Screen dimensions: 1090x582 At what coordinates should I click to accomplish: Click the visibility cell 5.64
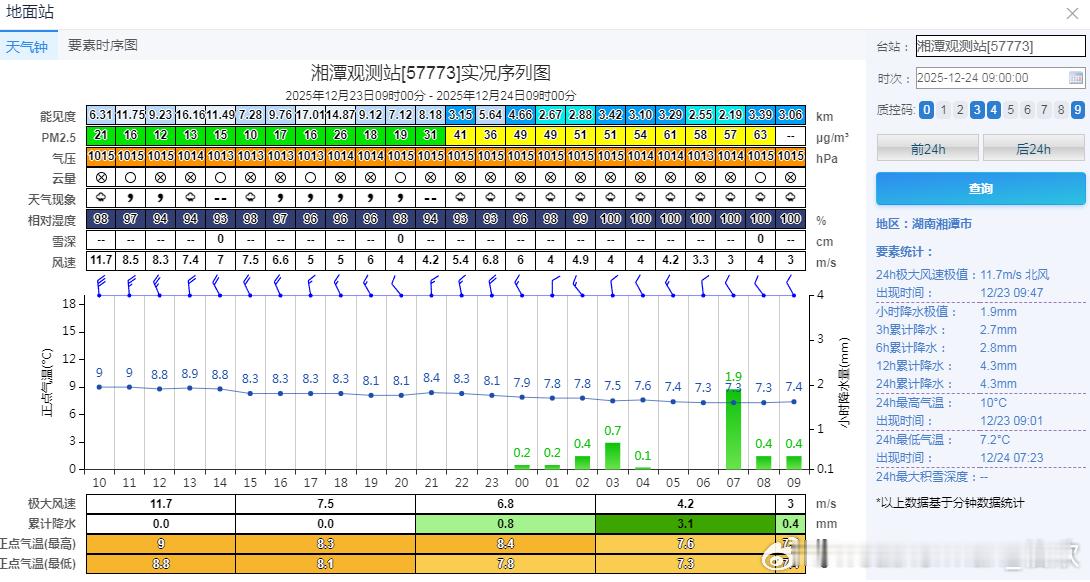pos(491,115)
